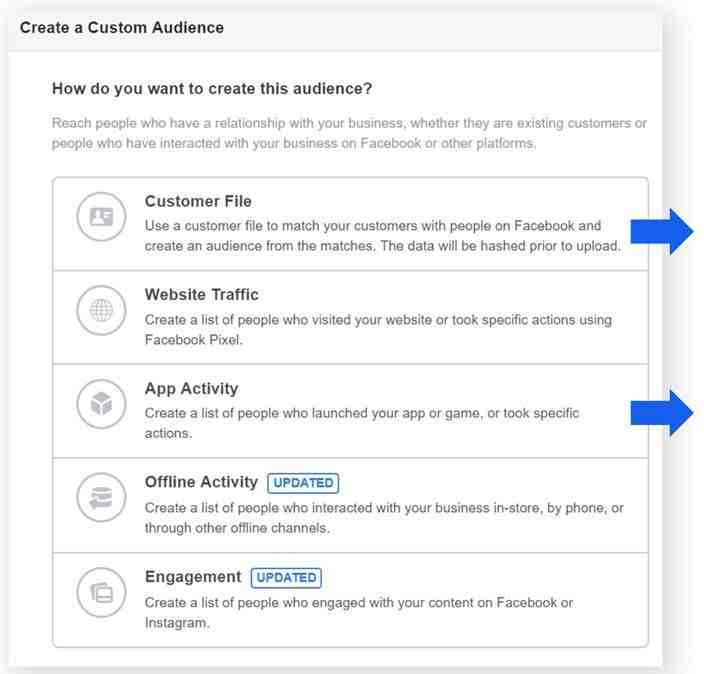Select the Customer File title
The image size is (704, 674).
tap(198, 201)
